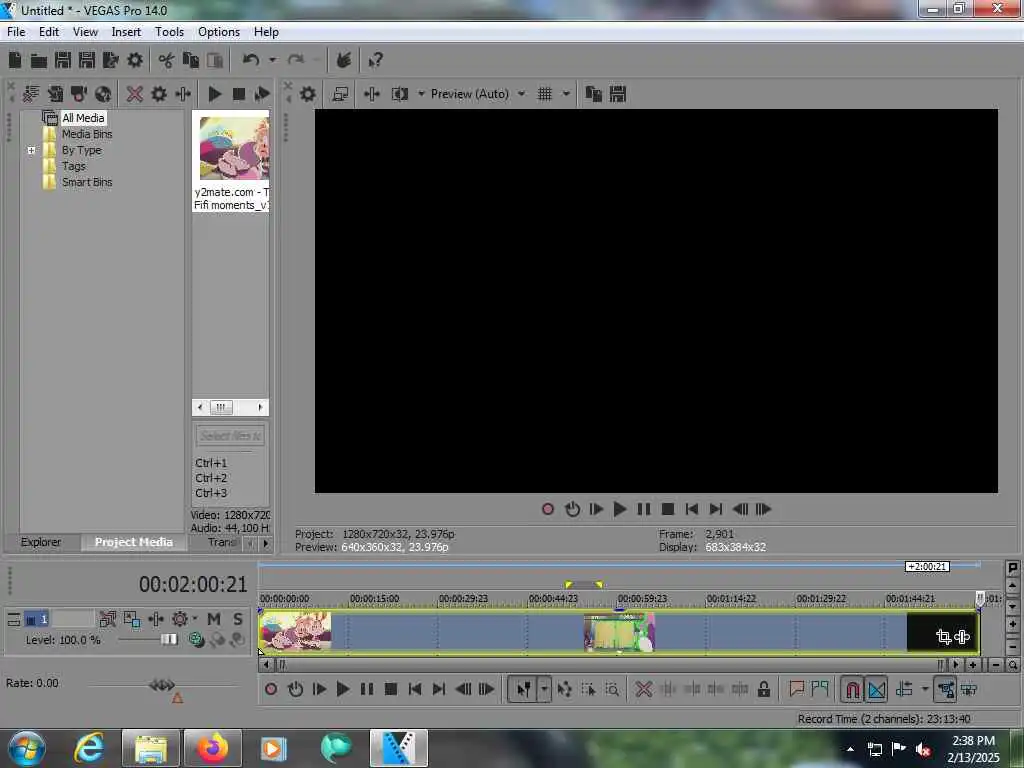This screenshot has width=1024, height=768.
Task: Open the What's This help icon
Action: coord(375,61)
